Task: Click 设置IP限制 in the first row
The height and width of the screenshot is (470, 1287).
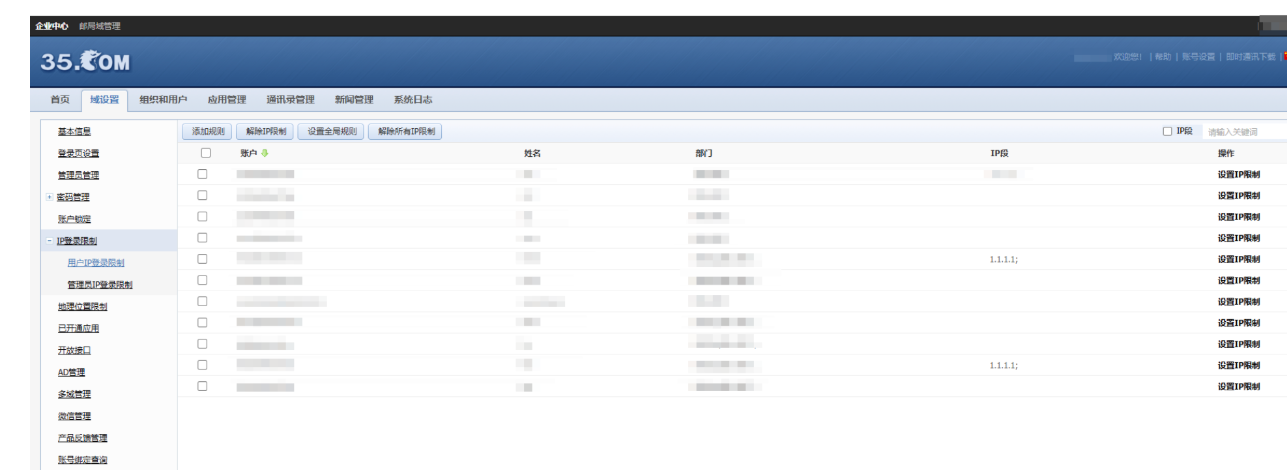Action: 1238,174
